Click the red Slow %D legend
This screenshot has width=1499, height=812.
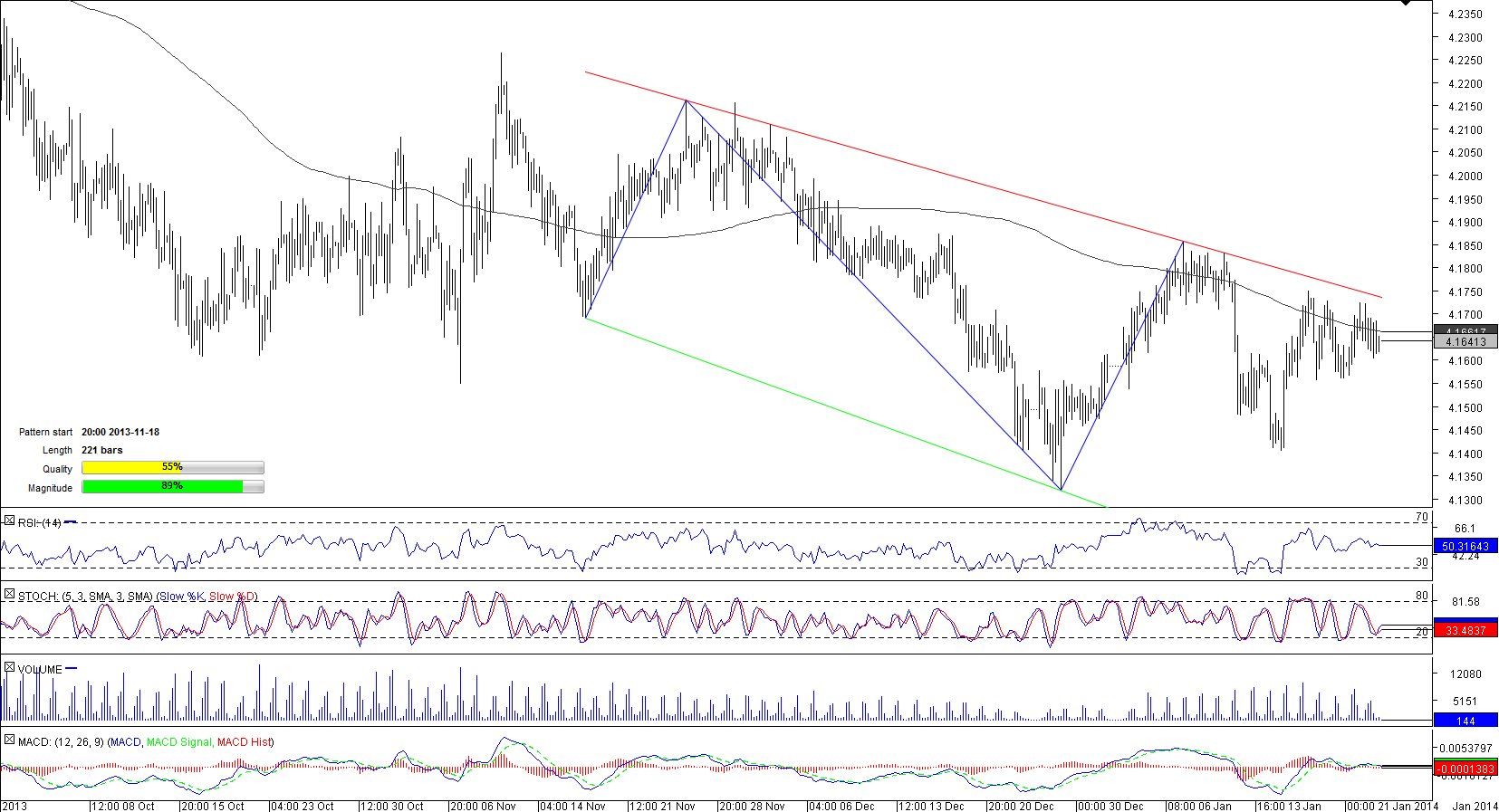[231, 597]
